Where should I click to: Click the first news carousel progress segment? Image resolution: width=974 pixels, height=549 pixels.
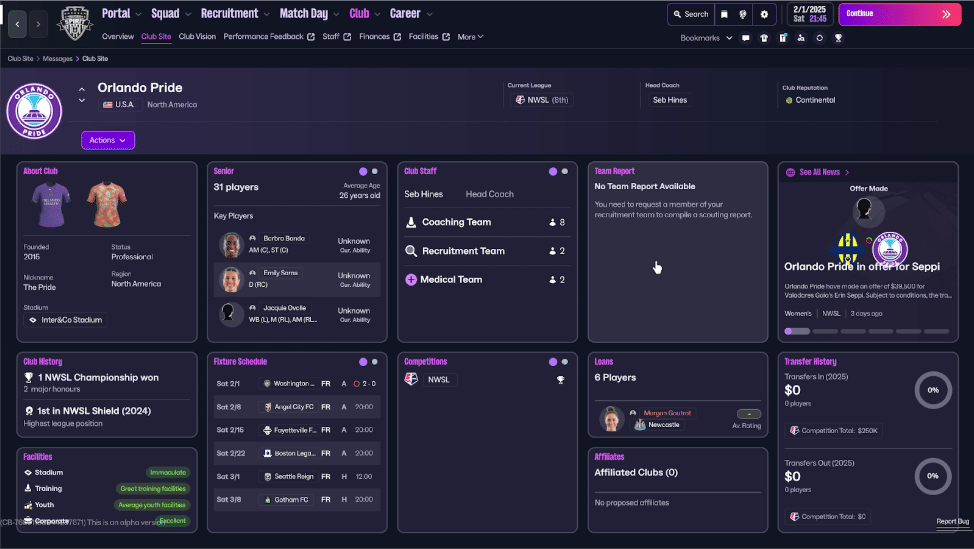pyautogui.click(x=797, y=332)
